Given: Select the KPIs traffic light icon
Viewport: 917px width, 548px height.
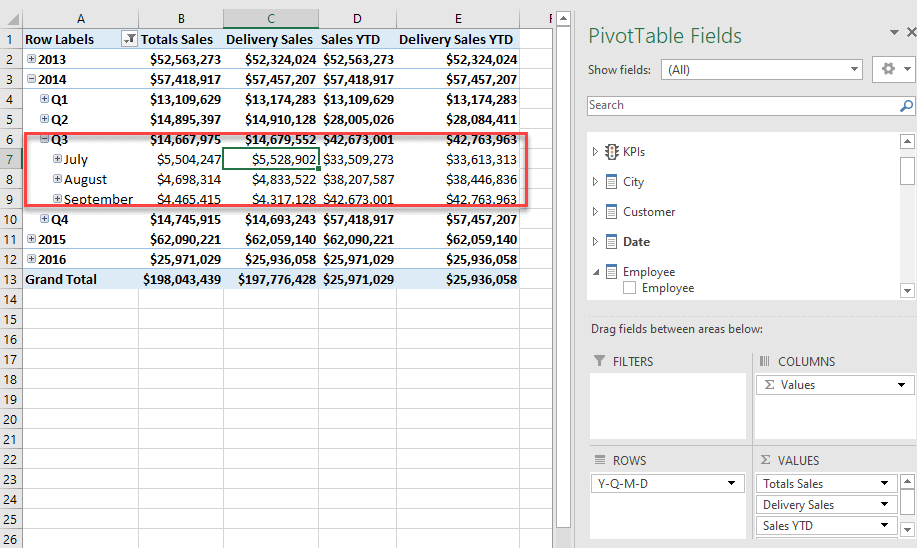Looking at the screenshot, I should pyautogui.click(x=611, y=152).
